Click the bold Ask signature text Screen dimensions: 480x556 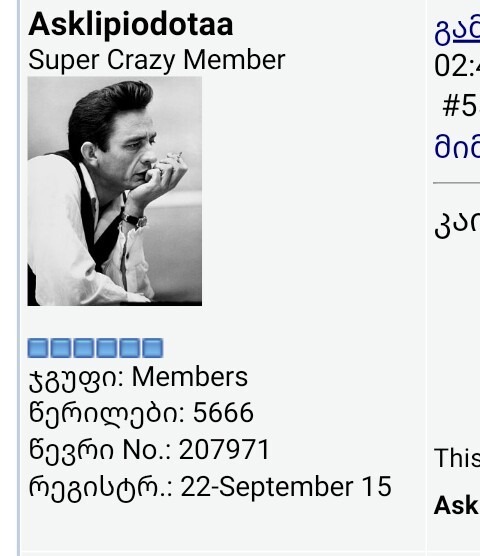pos(457,505)
